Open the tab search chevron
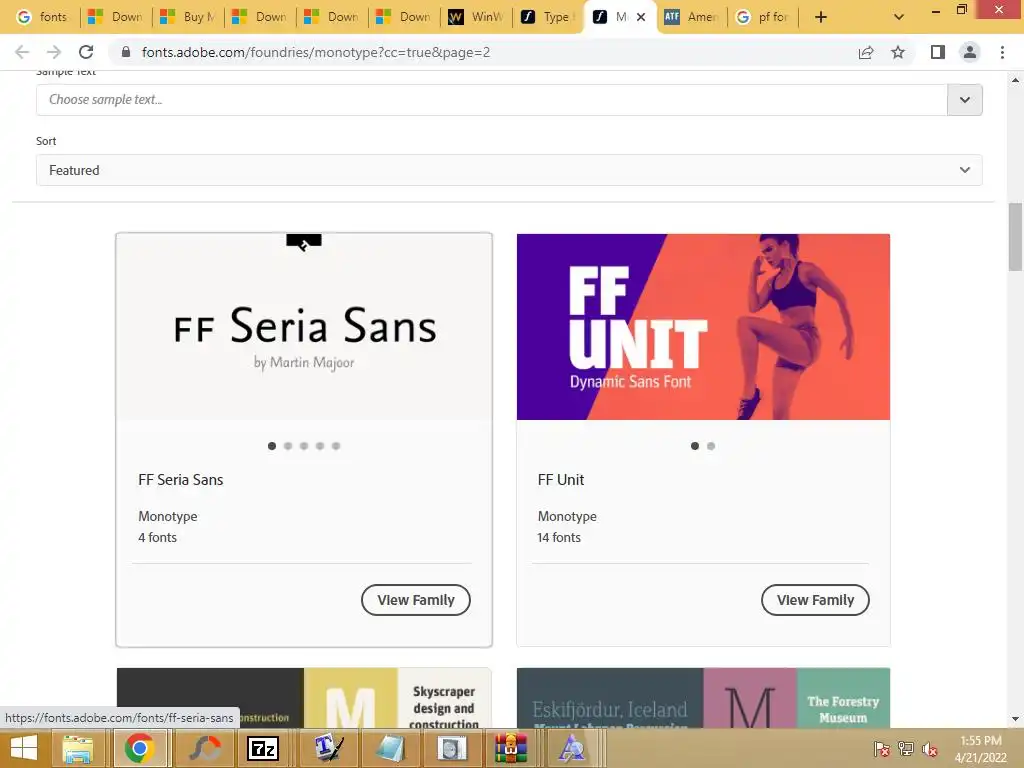Image resolution: width=1024 pixels, height=768 pixels. coord(899,17)
